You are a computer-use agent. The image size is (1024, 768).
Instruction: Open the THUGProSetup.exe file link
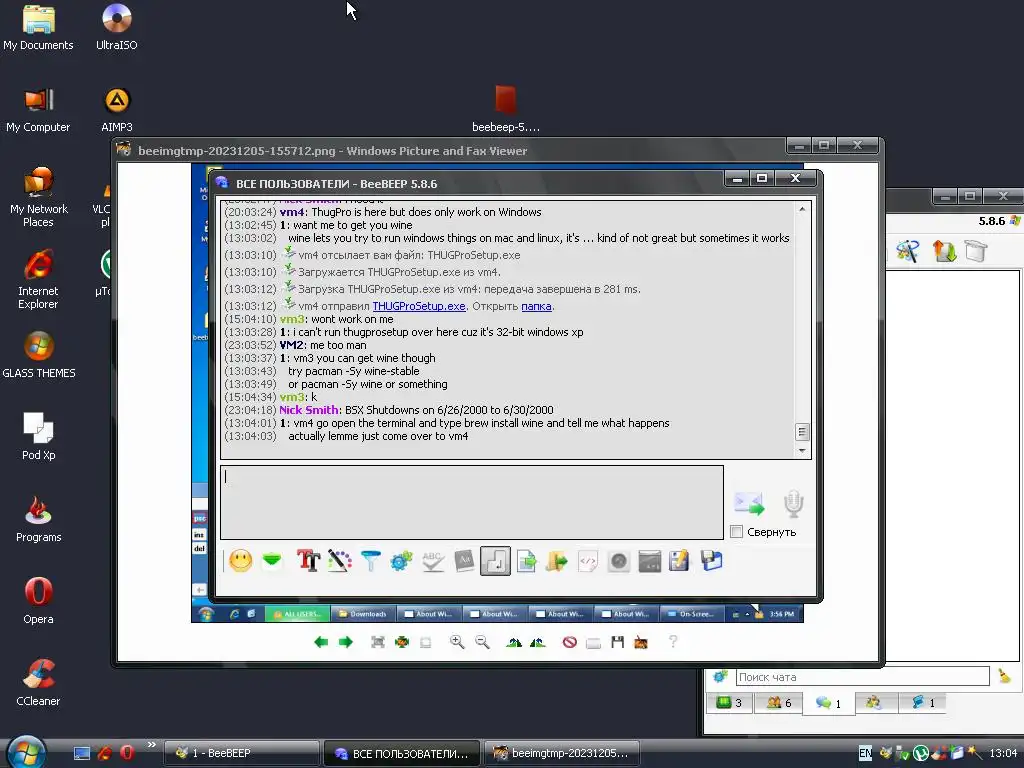419,306
